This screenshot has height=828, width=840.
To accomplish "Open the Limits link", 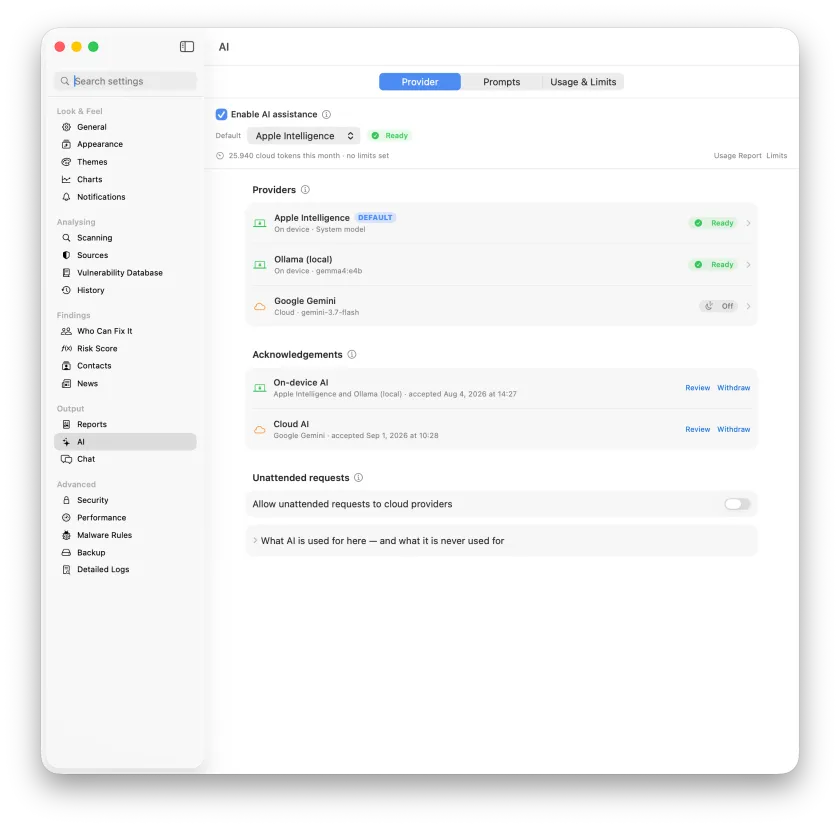I will click(x=776, y=156).
